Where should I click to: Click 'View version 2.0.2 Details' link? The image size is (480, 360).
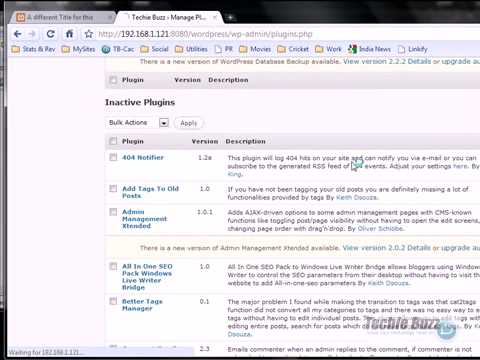[x=386, y=248]
